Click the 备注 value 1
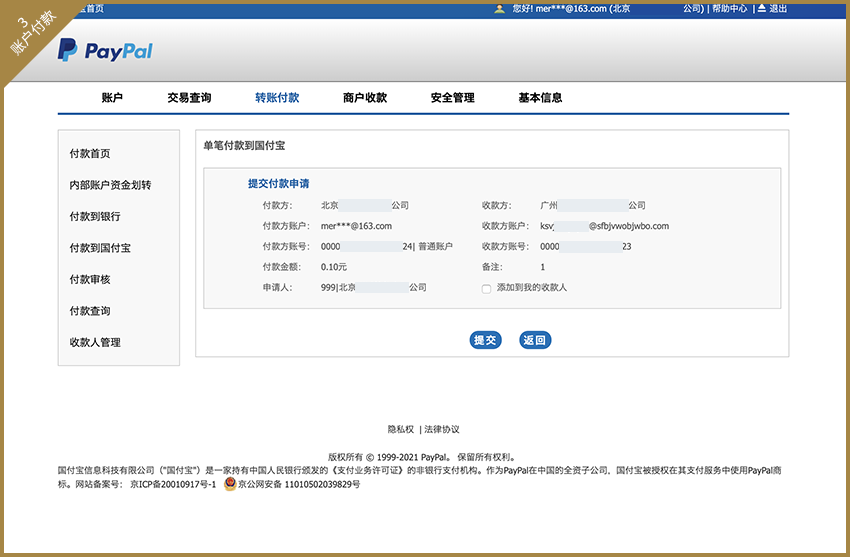 tap(543, 267)
